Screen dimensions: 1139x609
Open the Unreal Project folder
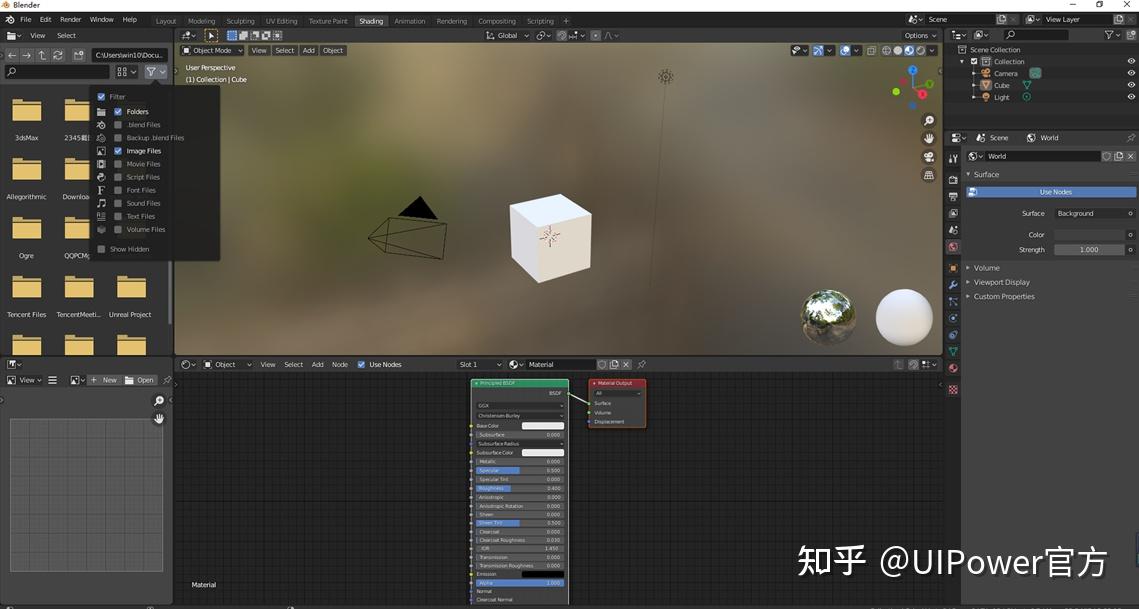click(131, 295)
